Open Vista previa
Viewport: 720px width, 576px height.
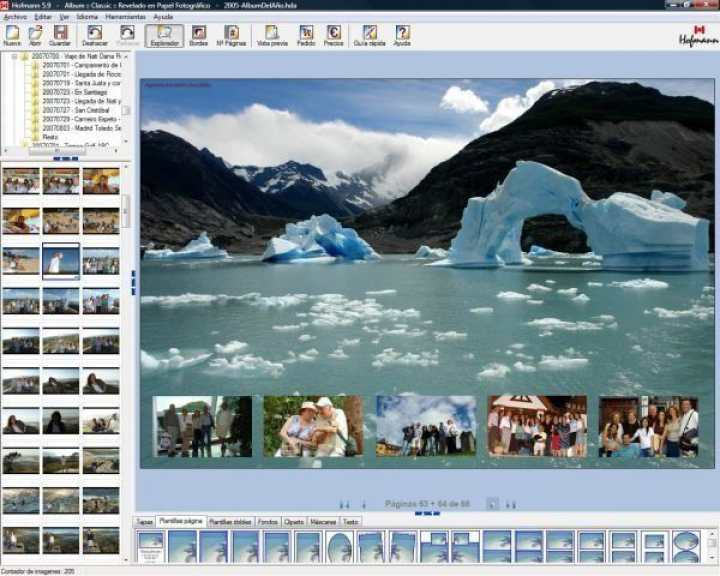point(272,36)
